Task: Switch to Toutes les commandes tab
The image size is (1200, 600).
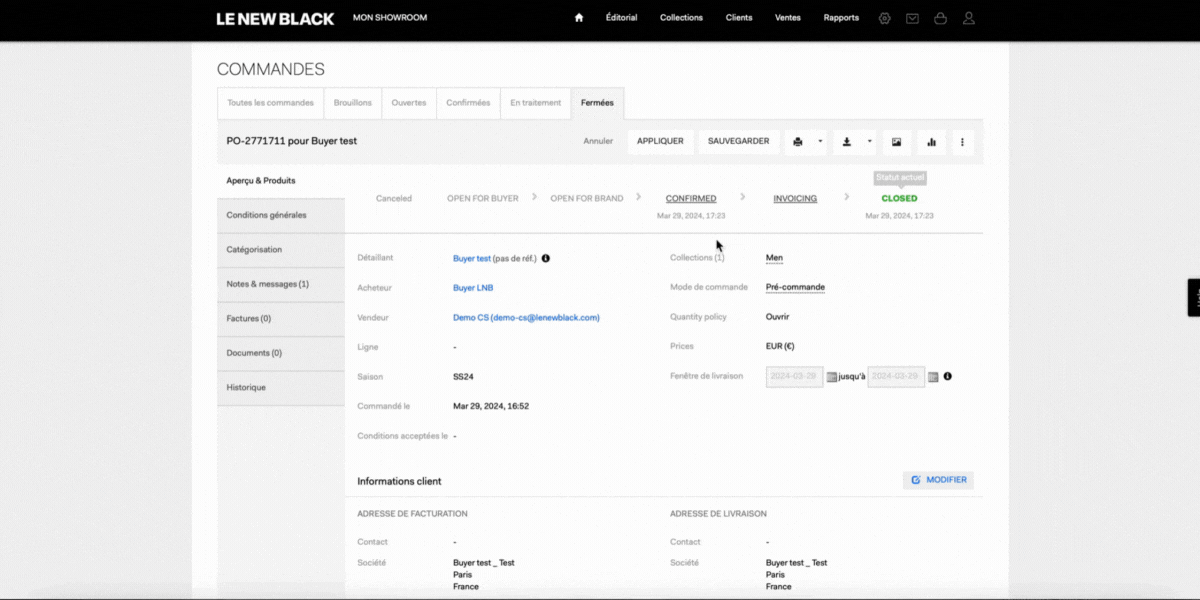Action: coord(270,103)
